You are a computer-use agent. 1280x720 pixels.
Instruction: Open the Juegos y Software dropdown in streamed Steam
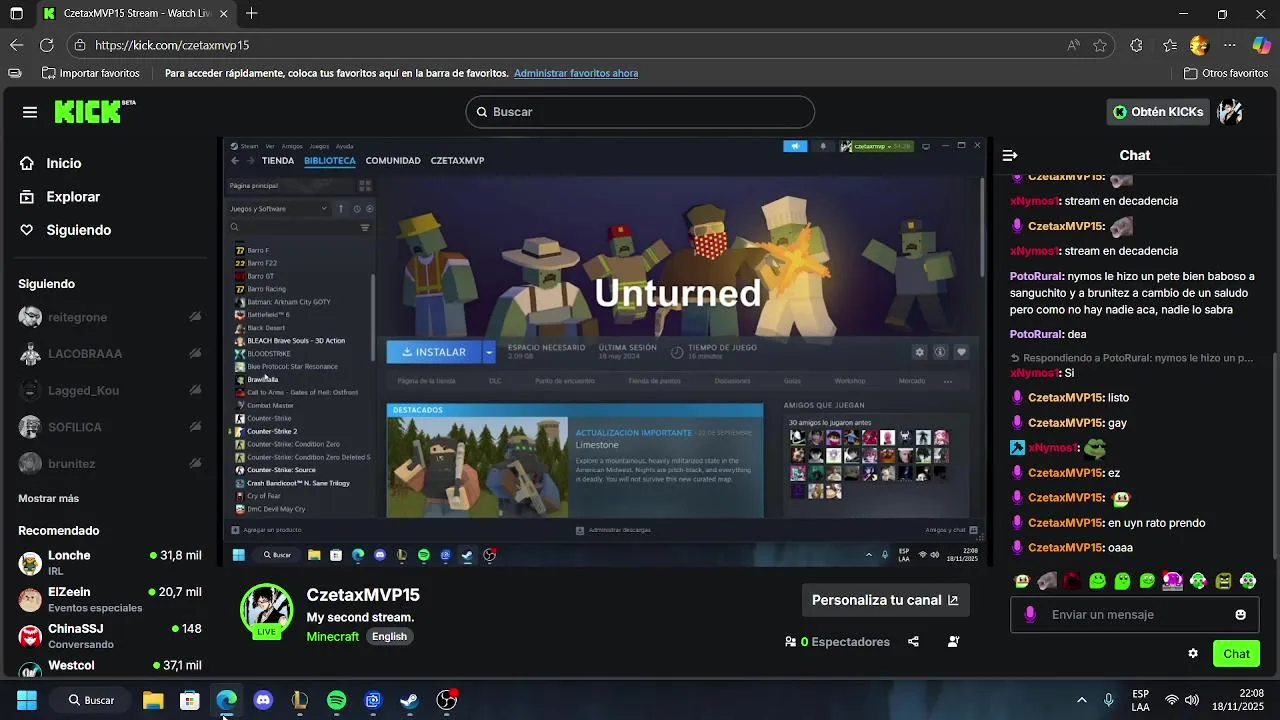click(x=279, y=209)
